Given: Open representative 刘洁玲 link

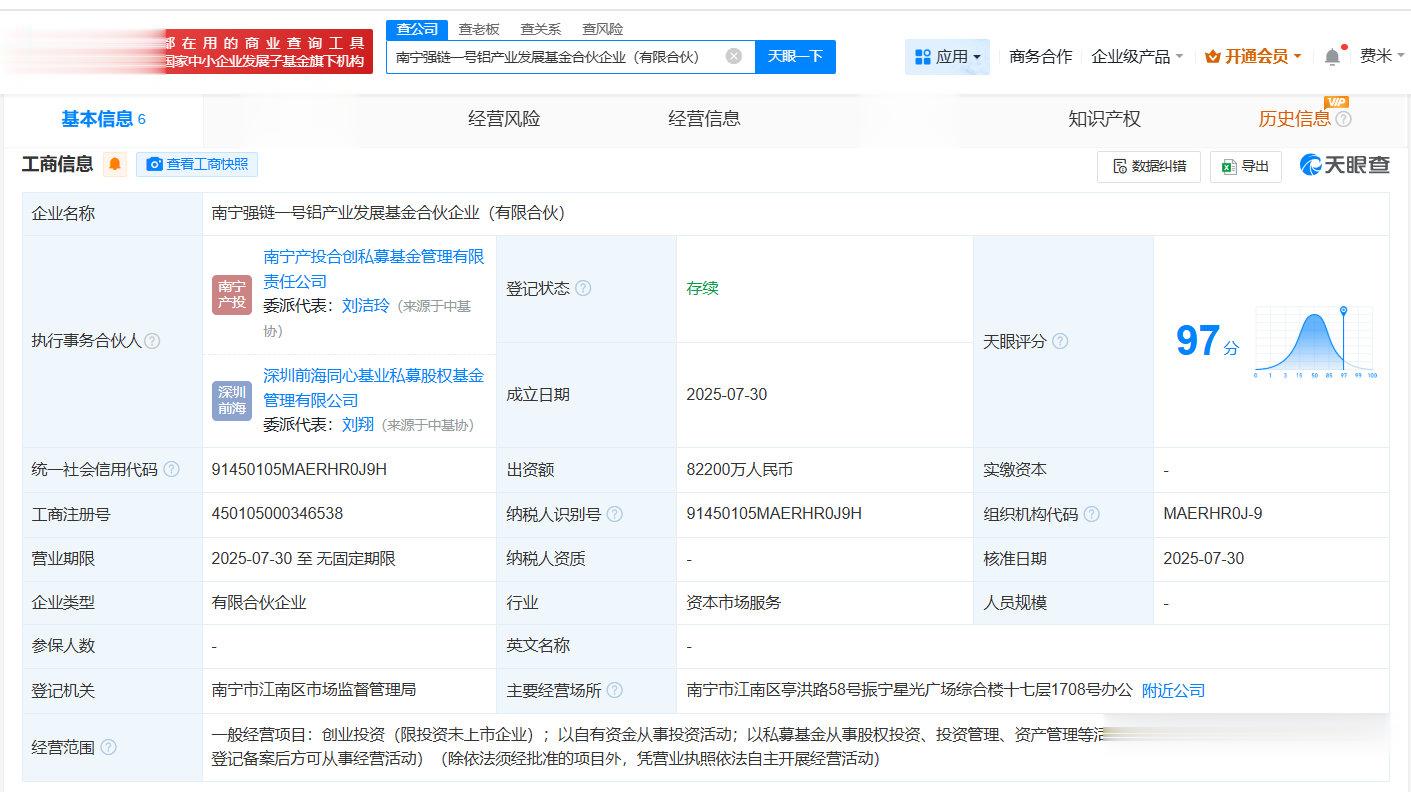Looking at the screenshot, I should tap(365, 306).
